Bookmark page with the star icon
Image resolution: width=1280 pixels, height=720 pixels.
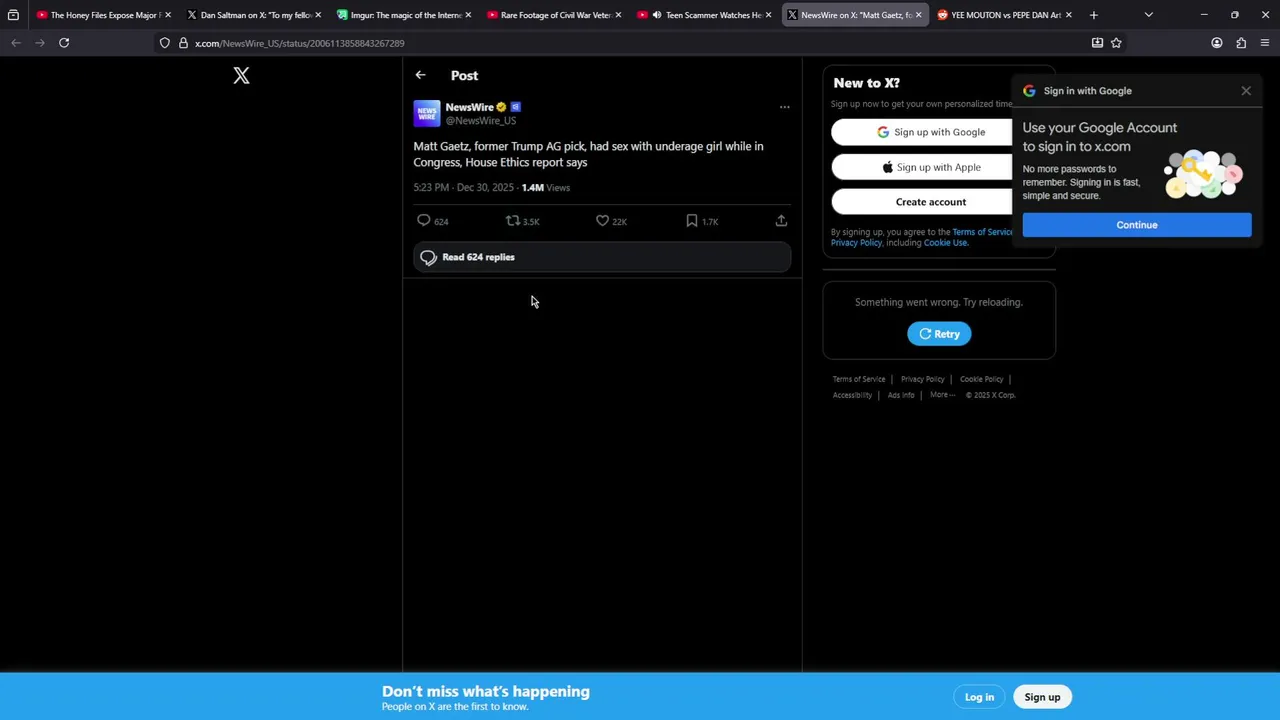1116,43
